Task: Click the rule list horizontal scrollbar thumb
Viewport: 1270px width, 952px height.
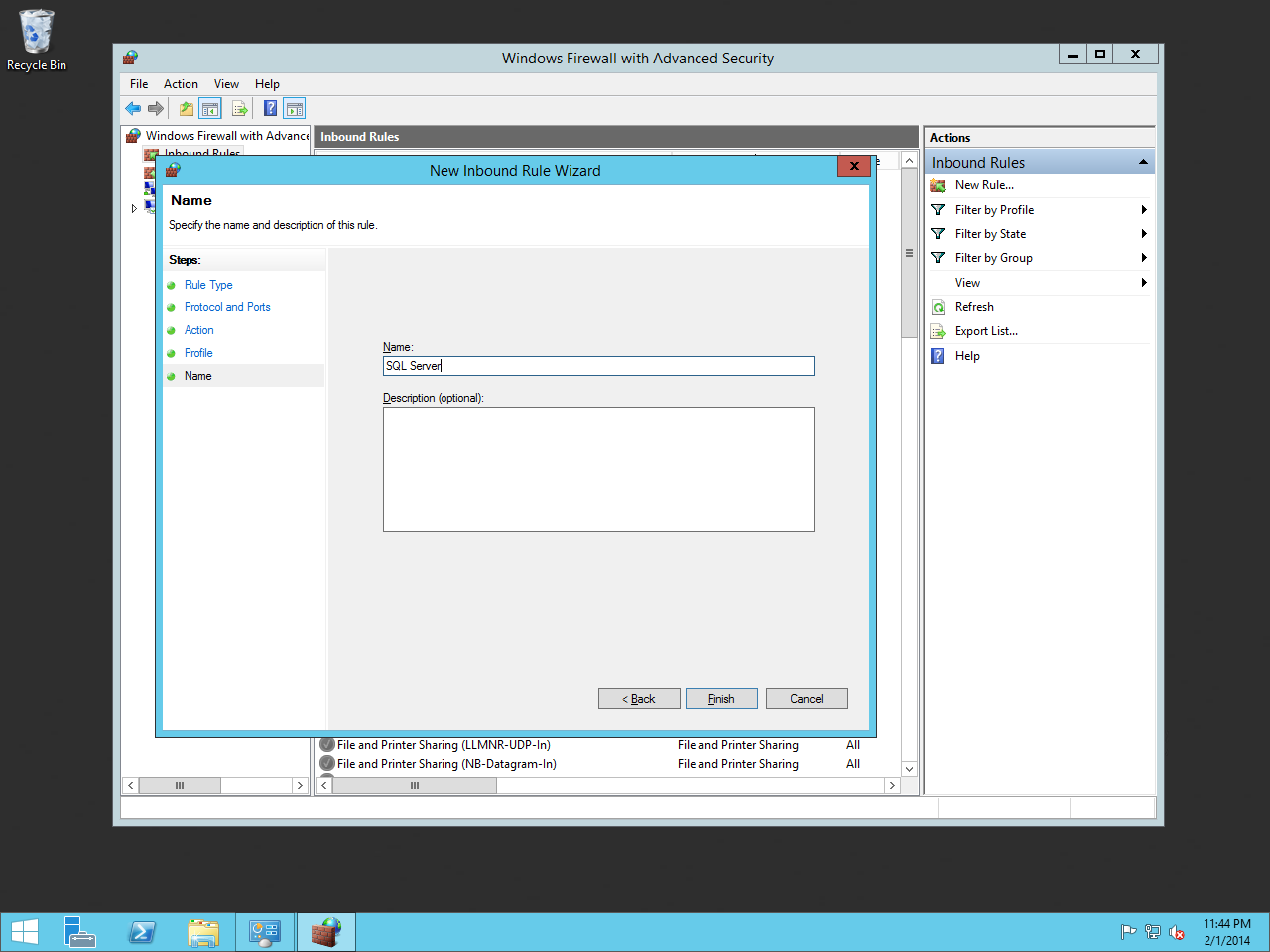Action: click(x=415, y=785)
